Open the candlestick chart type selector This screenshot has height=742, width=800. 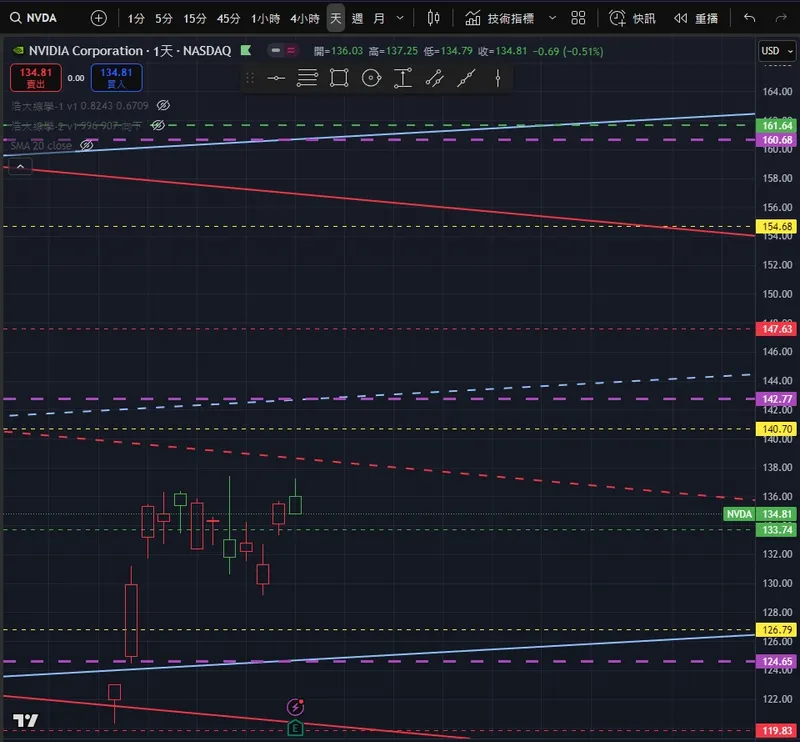coord(433,18)
